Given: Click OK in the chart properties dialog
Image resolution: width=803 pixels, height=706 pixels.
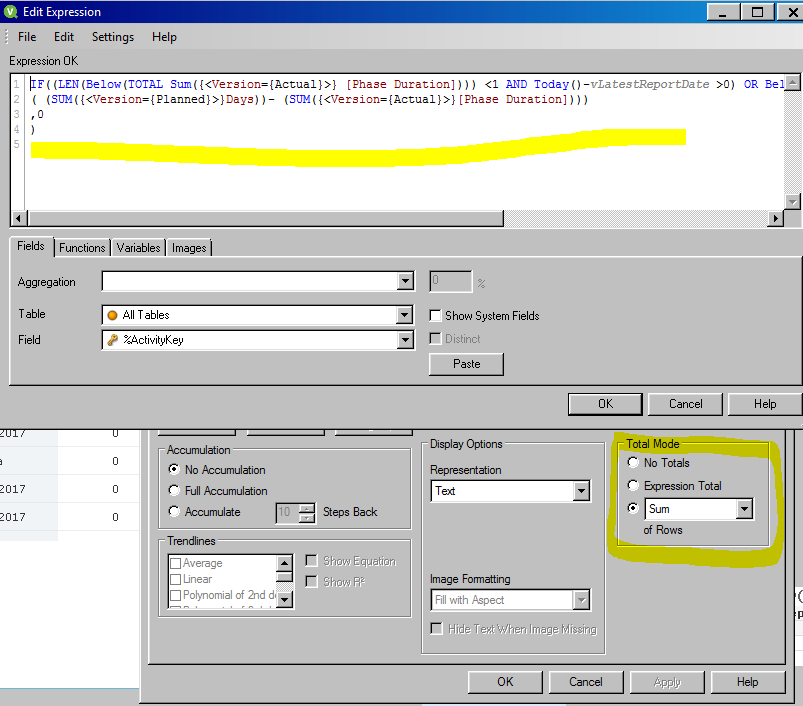Looking at the screenshot, I should 505,682.
